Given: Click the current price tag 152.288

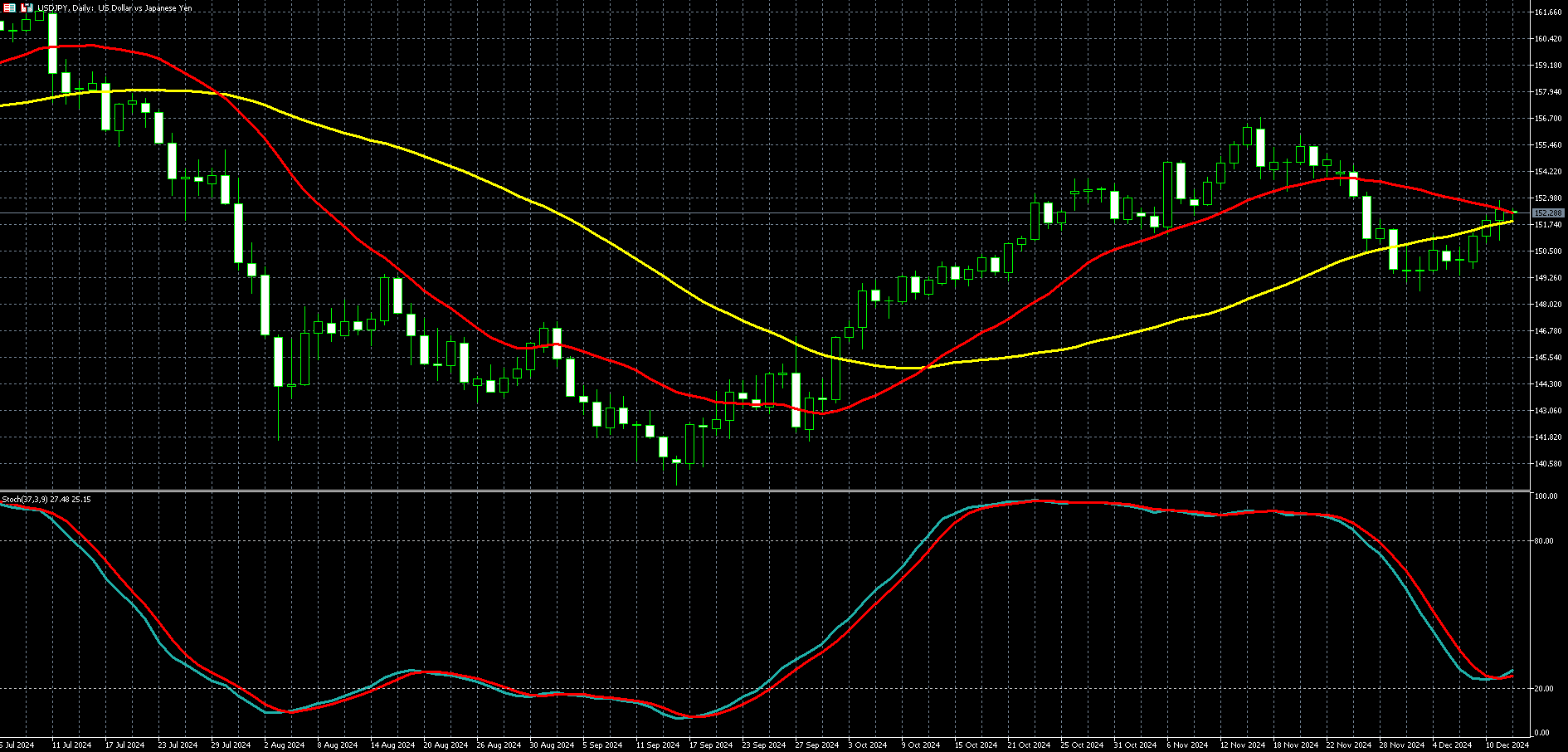Looking at the screenshot, I should 1548,213.
